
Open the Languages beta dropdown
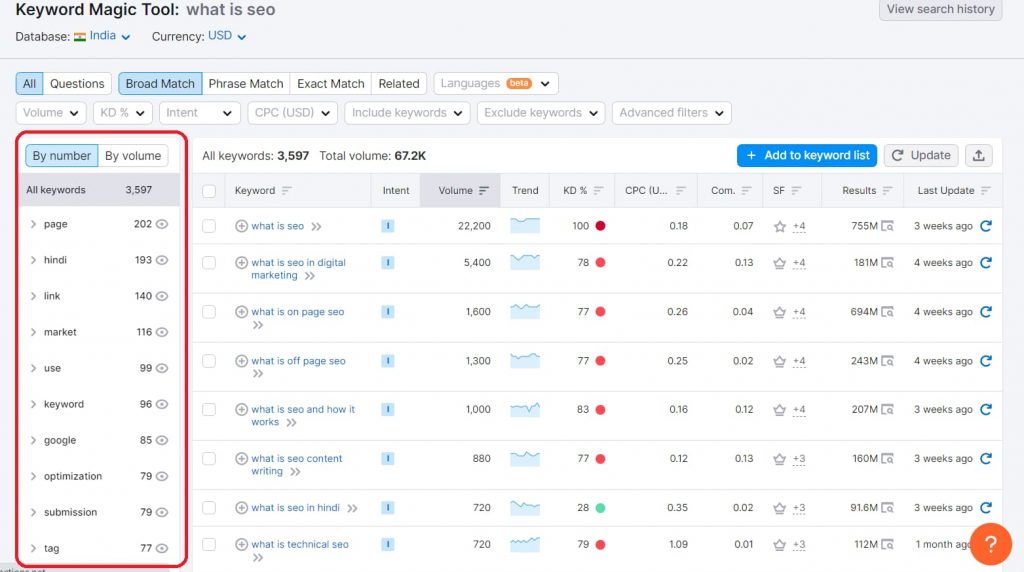pyautogui.click(x=496, y=84)
